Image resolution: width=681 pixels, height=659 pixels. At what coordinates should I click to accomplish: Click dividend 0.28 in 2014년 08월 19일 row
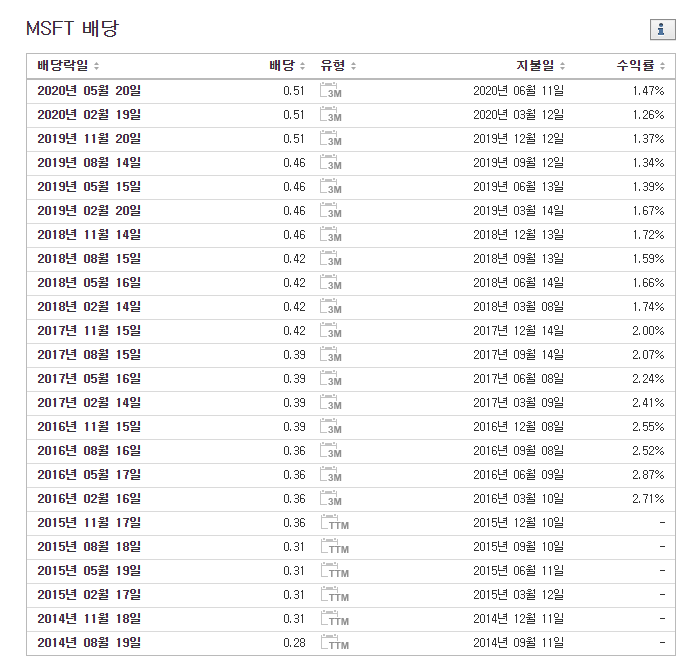coord(294,642)
